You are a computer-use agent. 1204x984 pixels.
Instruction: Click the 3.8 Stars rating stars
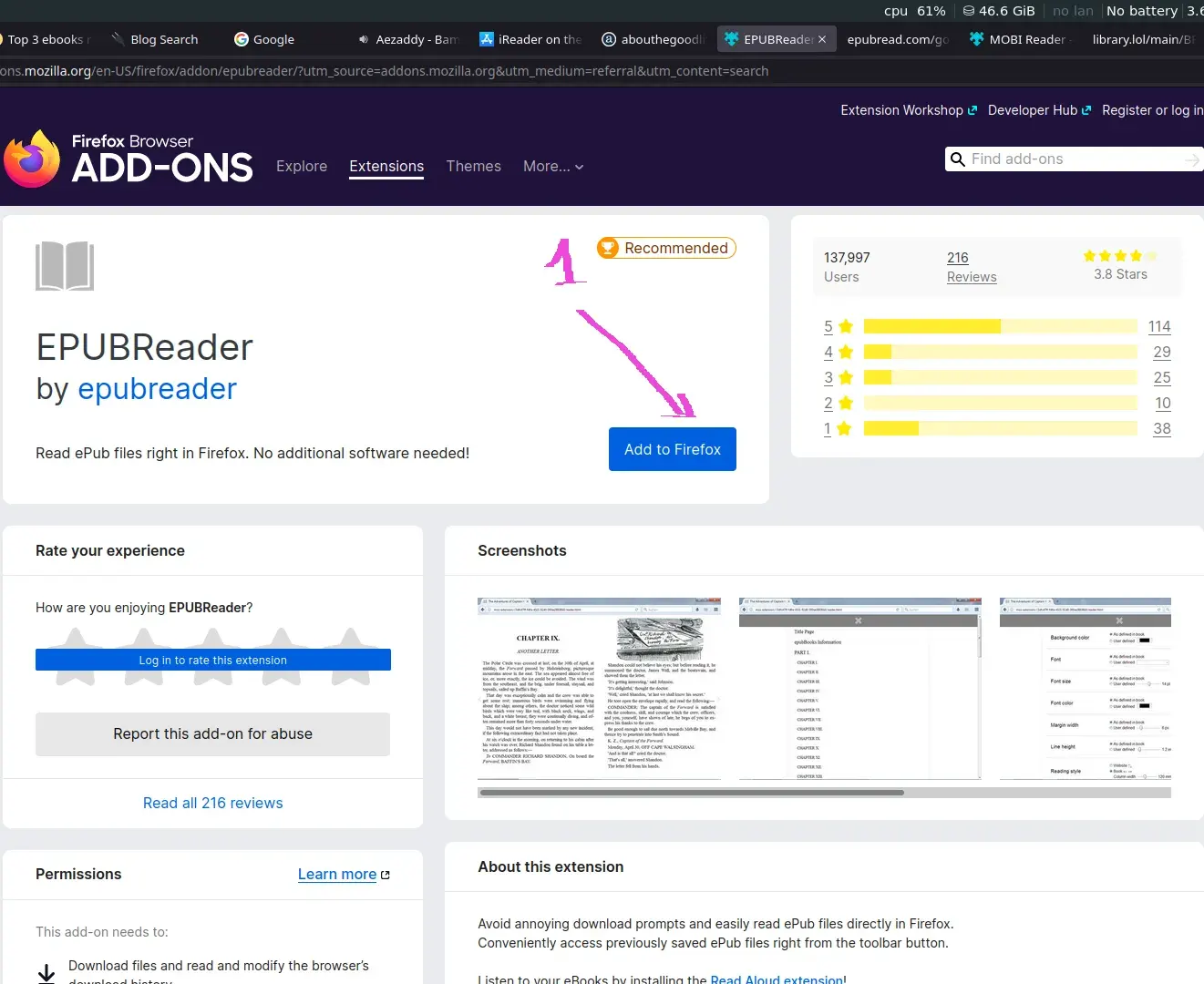pyautogui.click(x=1120, y=256)
